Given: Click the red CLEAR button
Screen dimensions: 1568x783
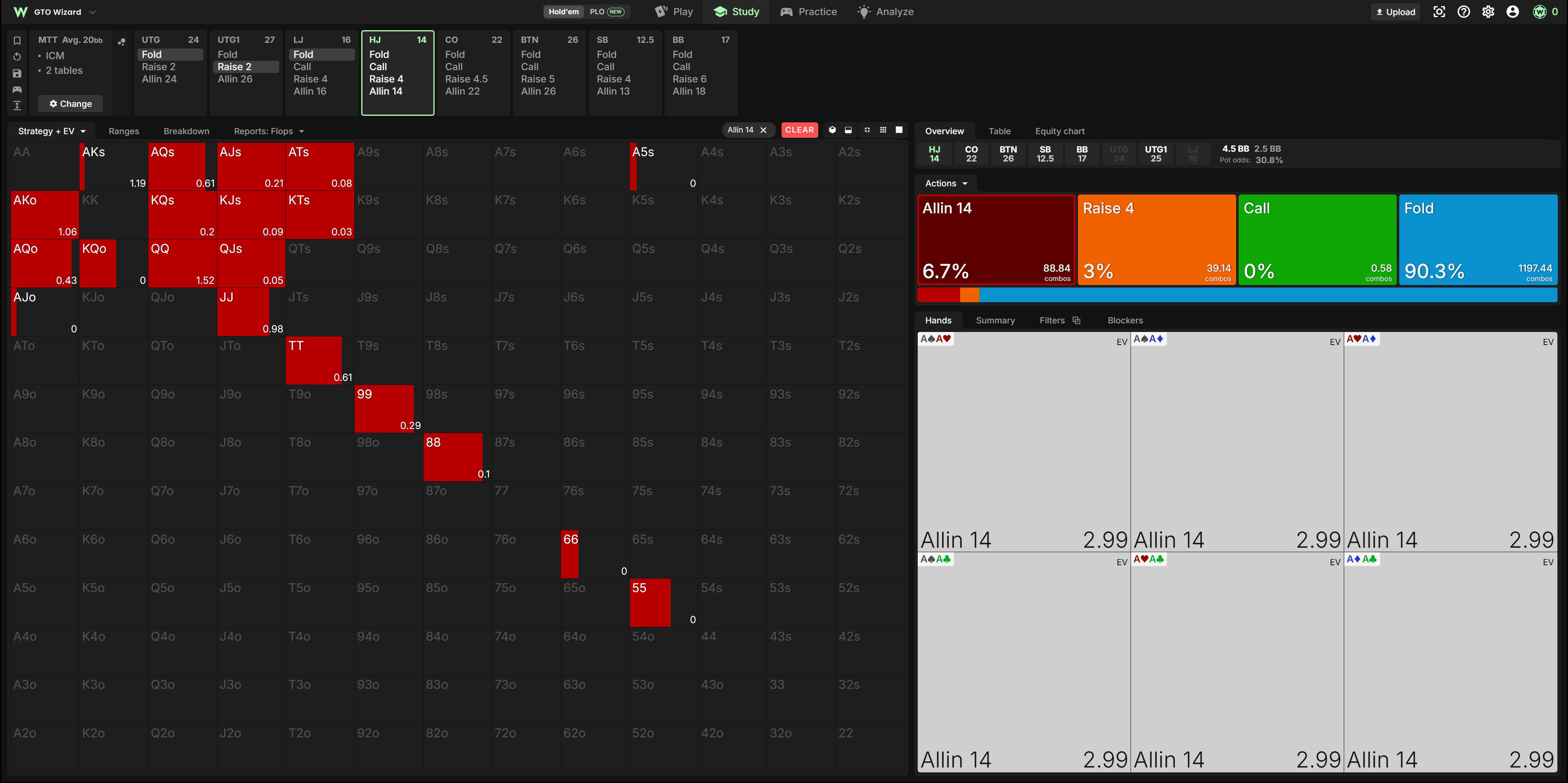Looking at the screenshot, I should click(799, 130).
